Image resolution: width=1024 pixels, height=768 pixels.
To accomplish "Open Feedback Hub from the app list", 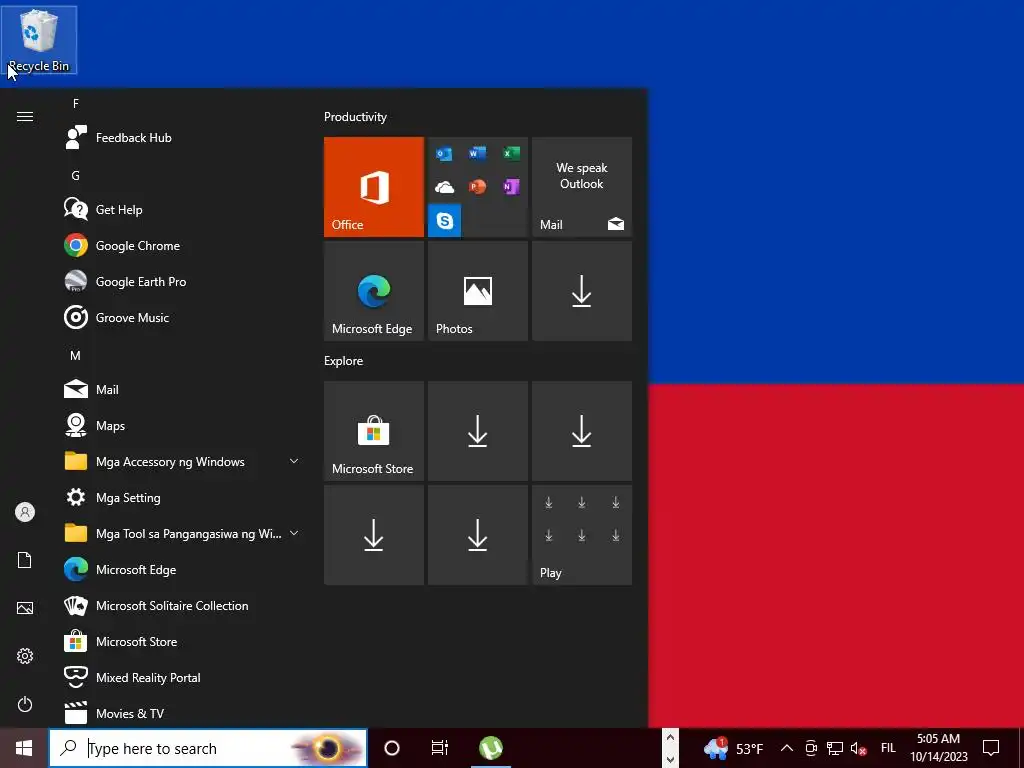I will click(182, 138).
